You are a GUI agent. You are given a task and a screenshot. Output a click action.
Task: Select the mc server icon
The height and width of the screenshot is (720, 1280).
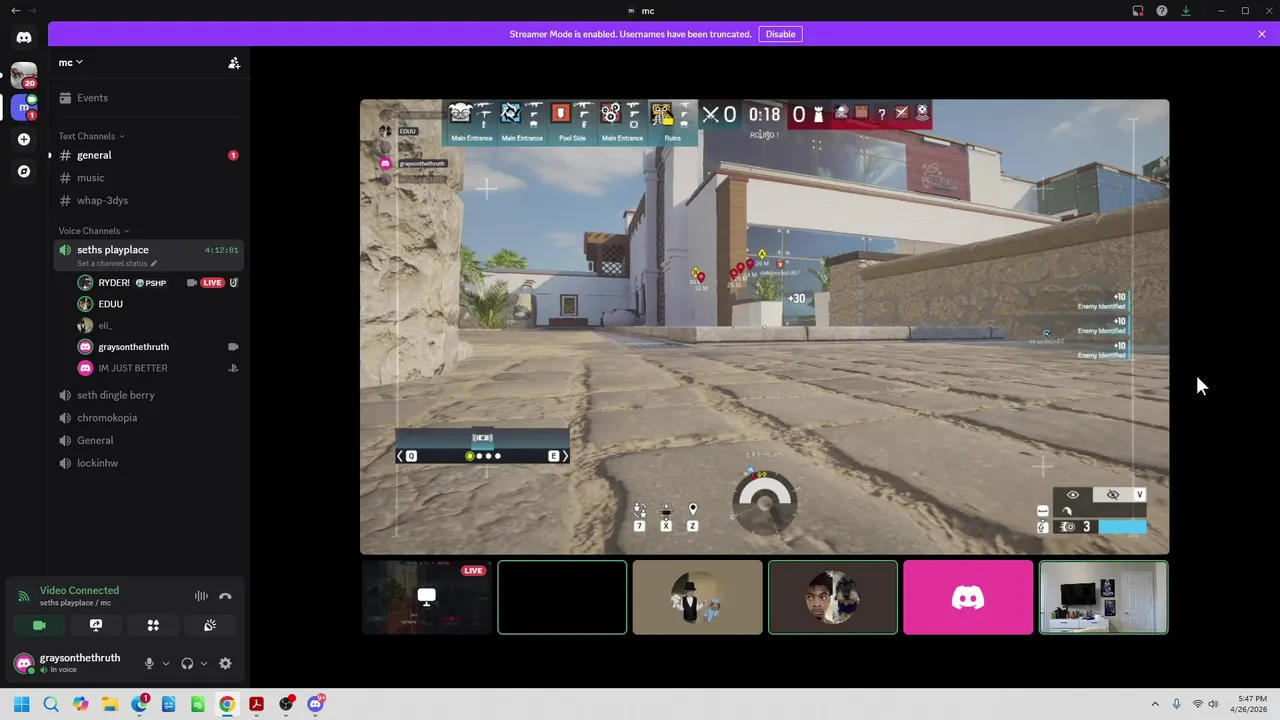tap(24, 106)
